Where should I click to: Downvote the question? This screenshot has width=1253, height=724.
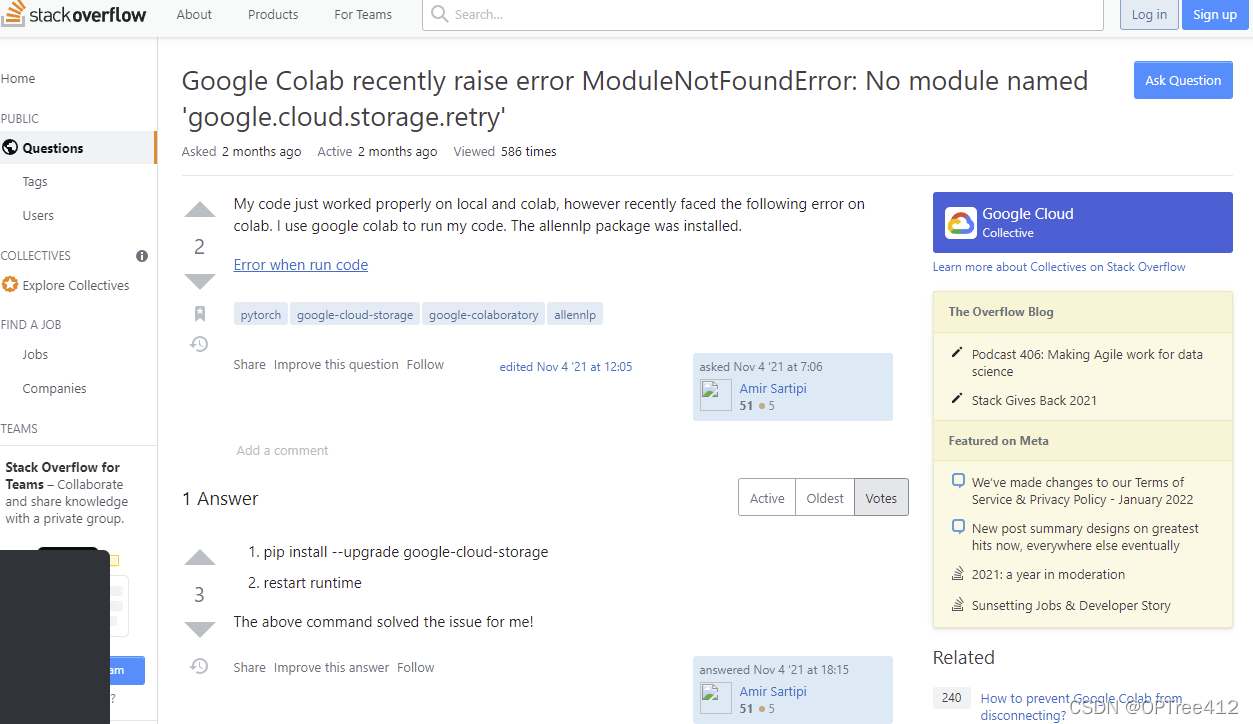point(199,281)
